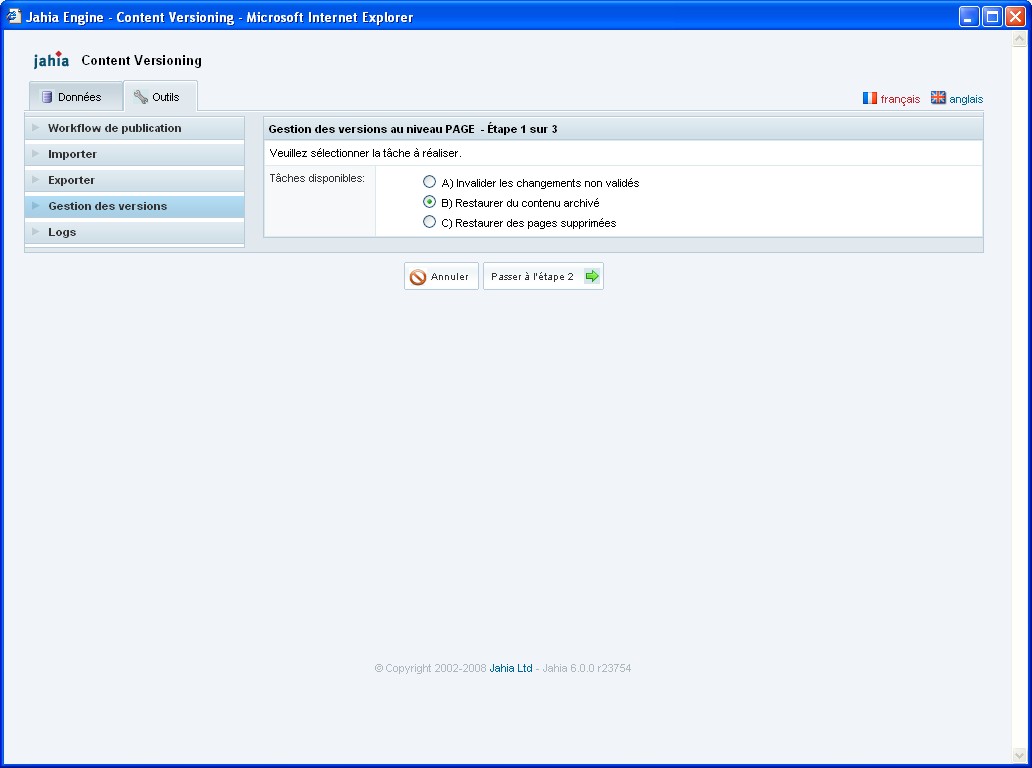Expand the Exporter arrow
This screenshot has height=768, width=1032.
point(36,180)
